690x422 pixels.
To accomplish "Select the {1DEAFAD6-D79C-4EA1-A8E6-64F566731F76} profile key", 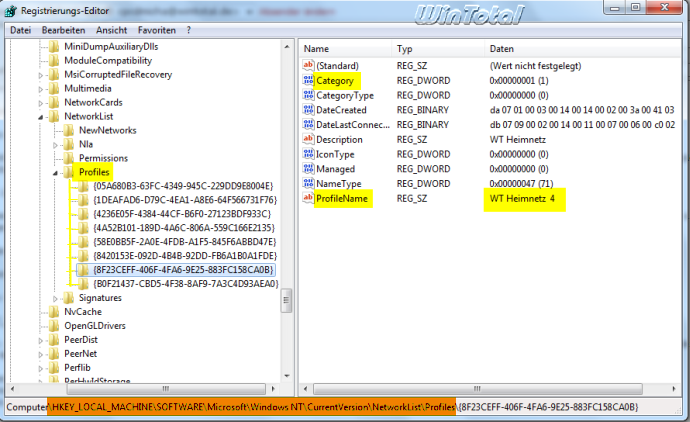I will coord(185,200).
